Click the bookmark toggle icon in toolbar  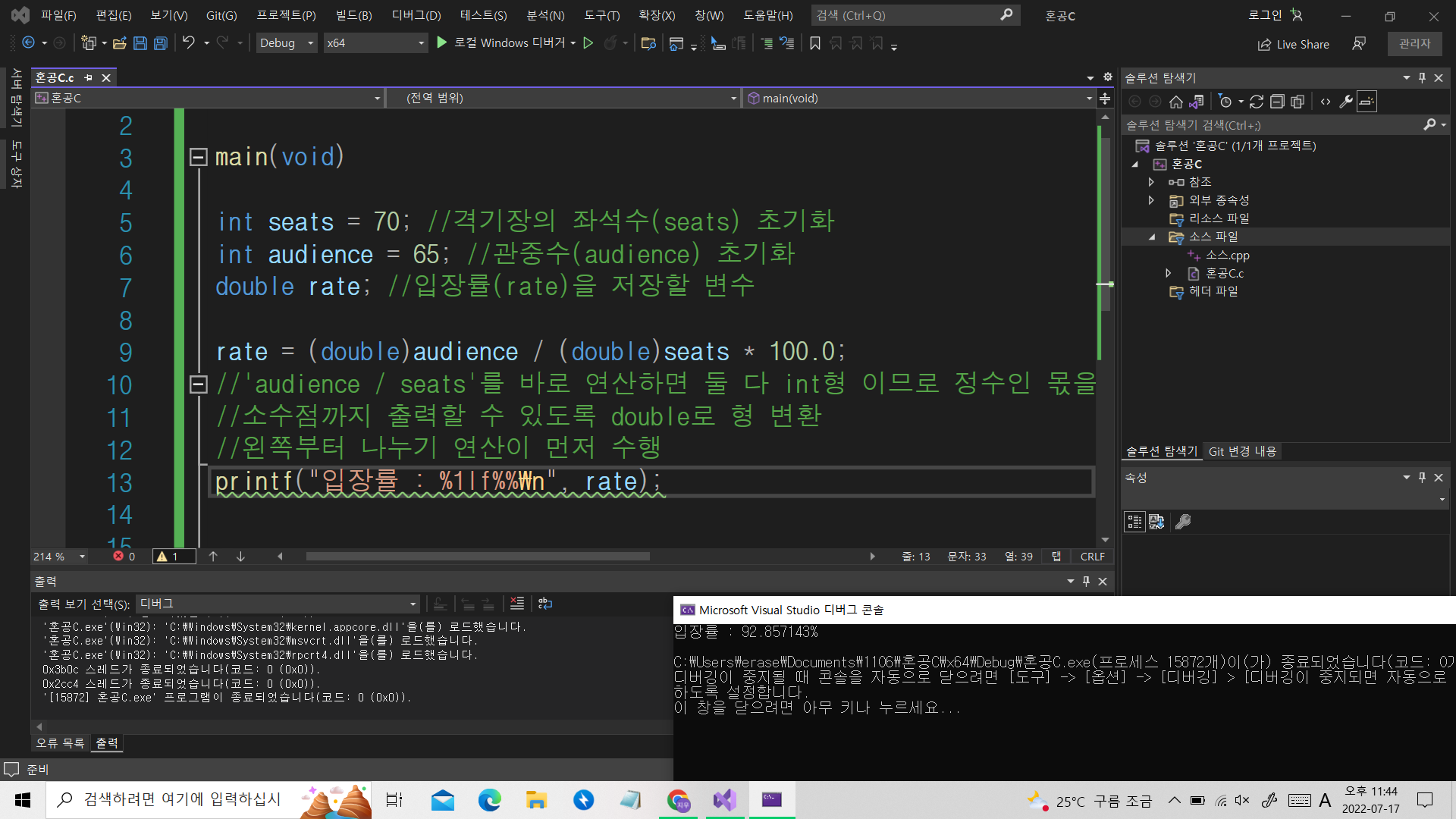coord(815,43)
